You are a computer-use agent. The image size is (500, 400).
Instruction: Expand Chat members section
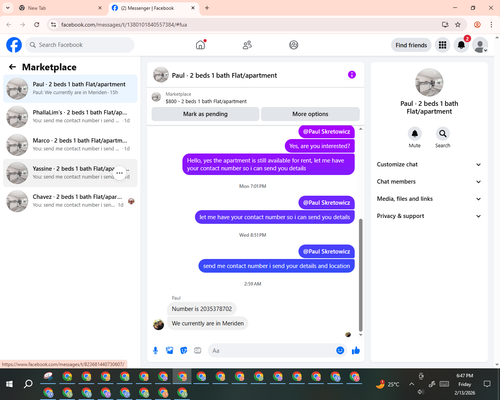(x=429, y=182)
